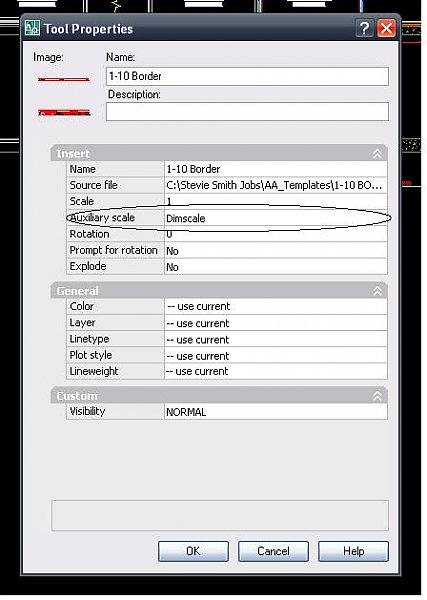Click the tool Name text field
427x600 pixels.
click(x=247, y=76)
